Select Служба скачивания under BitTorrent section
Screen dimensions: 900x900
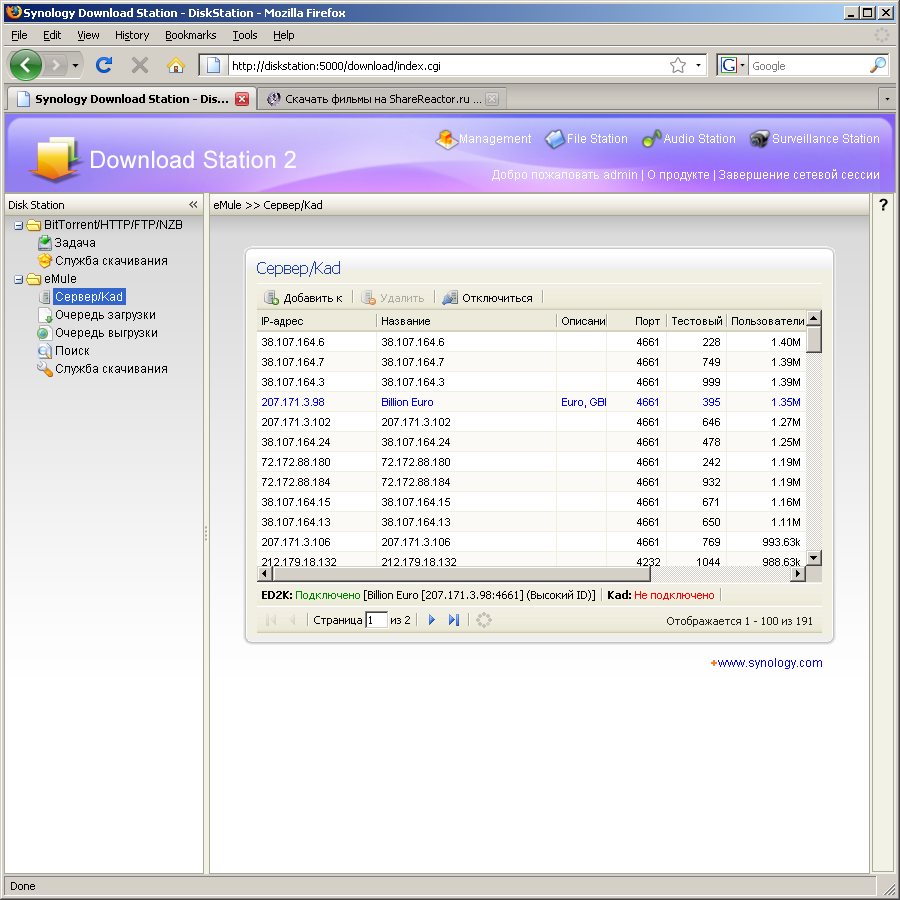[x=103, y=261]
